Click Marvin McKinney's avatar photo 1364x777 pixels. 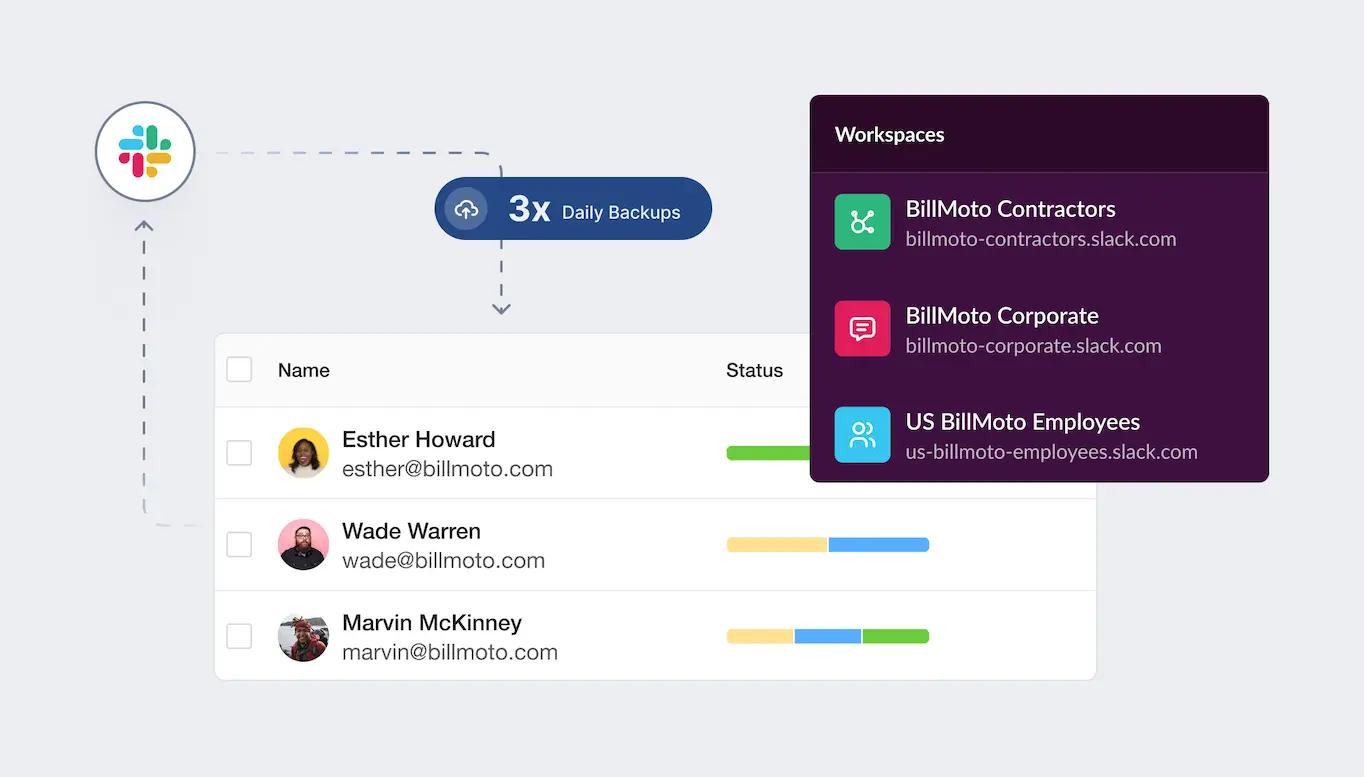pyautogui.click(x=303, y=636)
